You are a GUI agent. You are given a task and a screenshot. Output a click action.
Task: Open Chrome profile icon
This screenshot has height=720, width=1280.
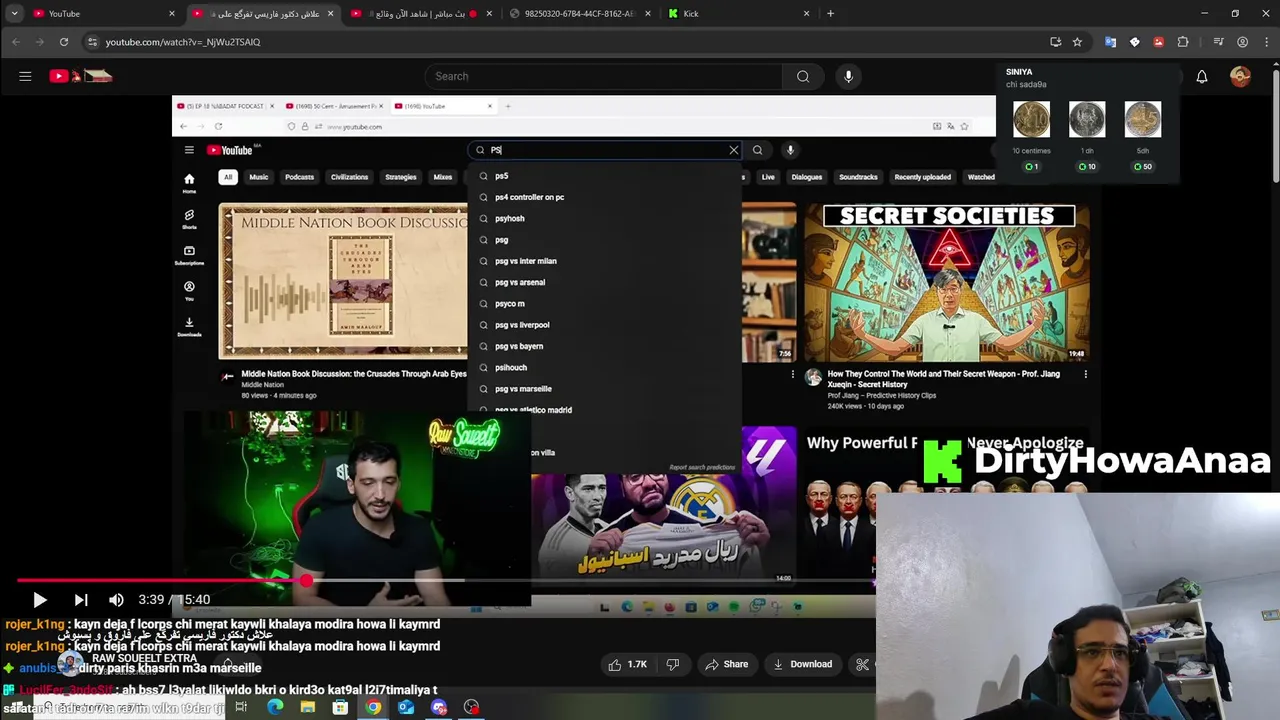(1242, 42)
